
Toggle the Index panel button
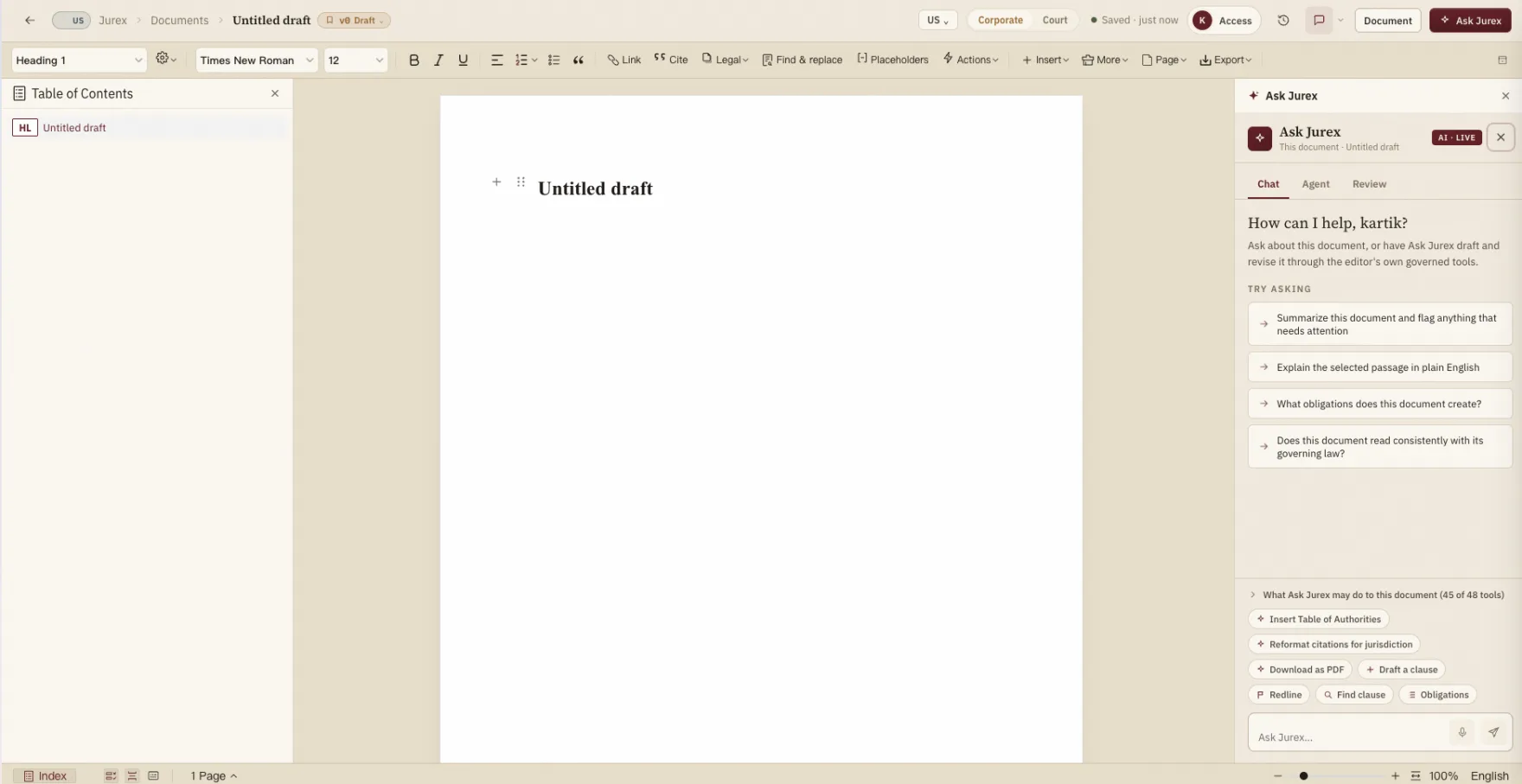point(45,775)
